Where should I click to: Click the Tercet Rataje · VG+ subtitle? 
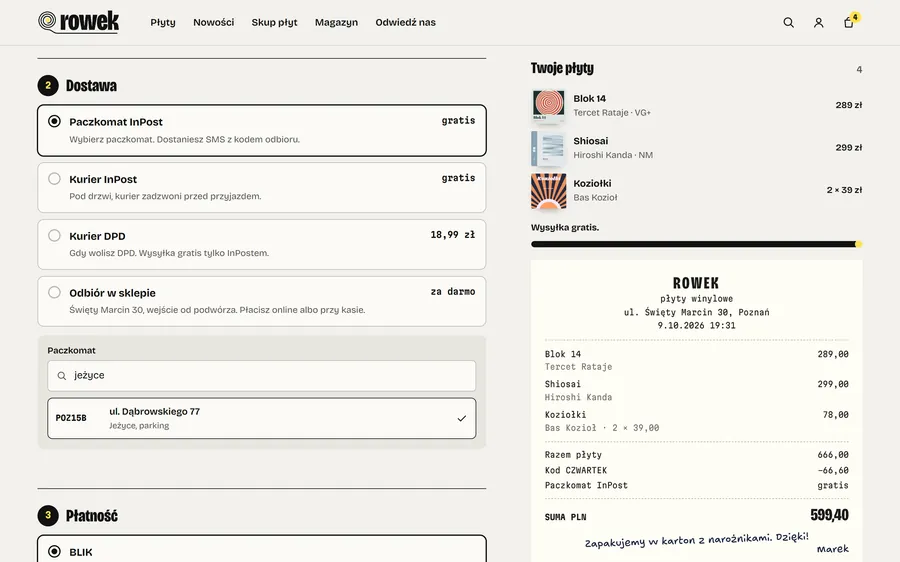612,113
